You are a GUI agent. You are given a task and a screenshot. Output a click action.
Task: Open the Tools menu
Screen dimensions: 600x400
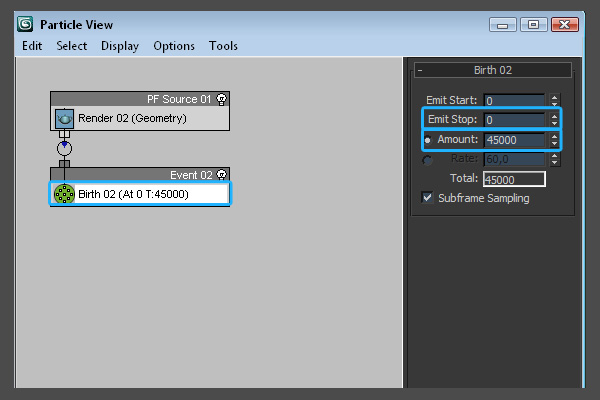[223, 46]
